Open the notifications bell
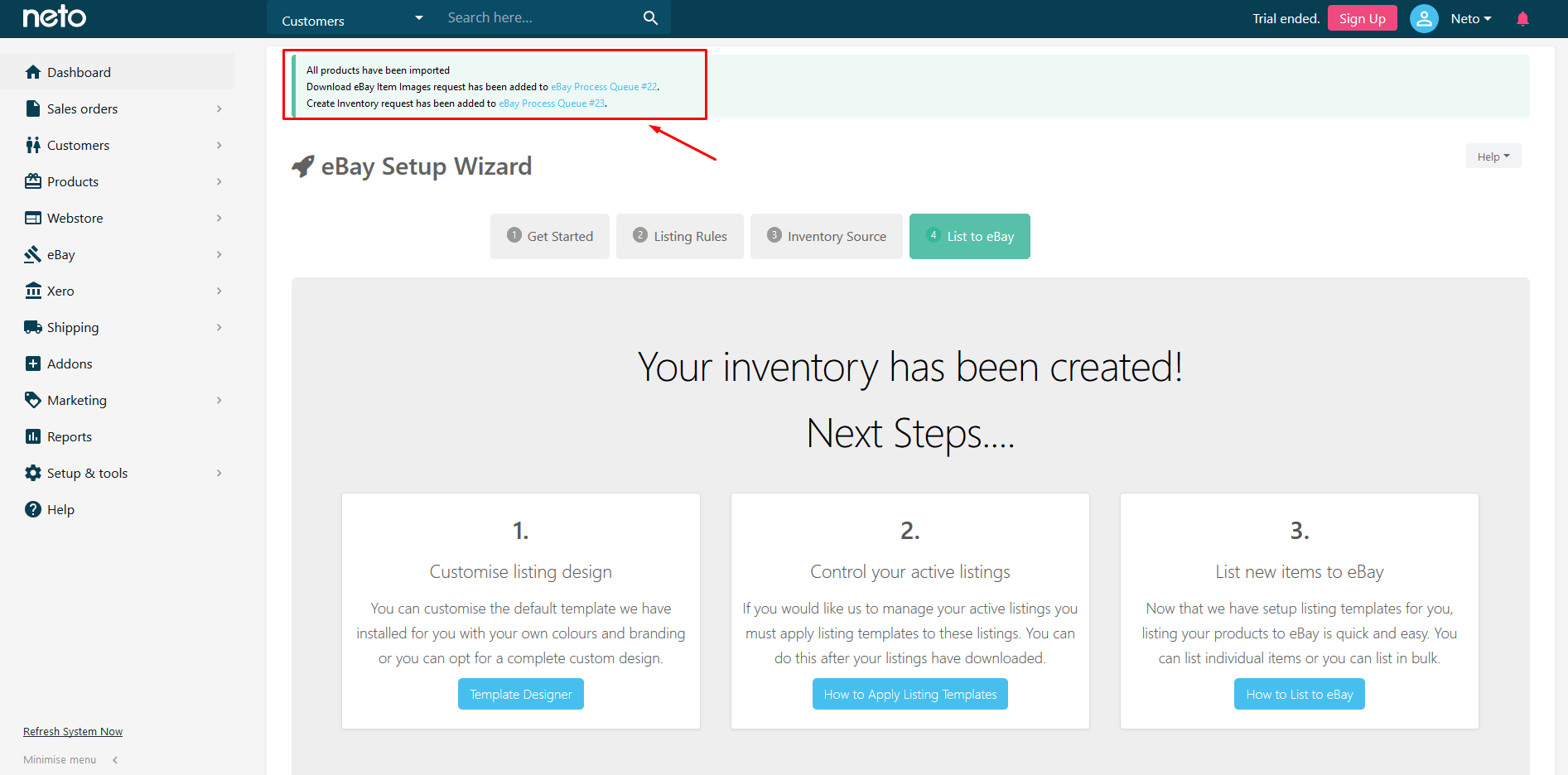Image resolution: width=1568 pixels, height=775 pixels. 1522,18
